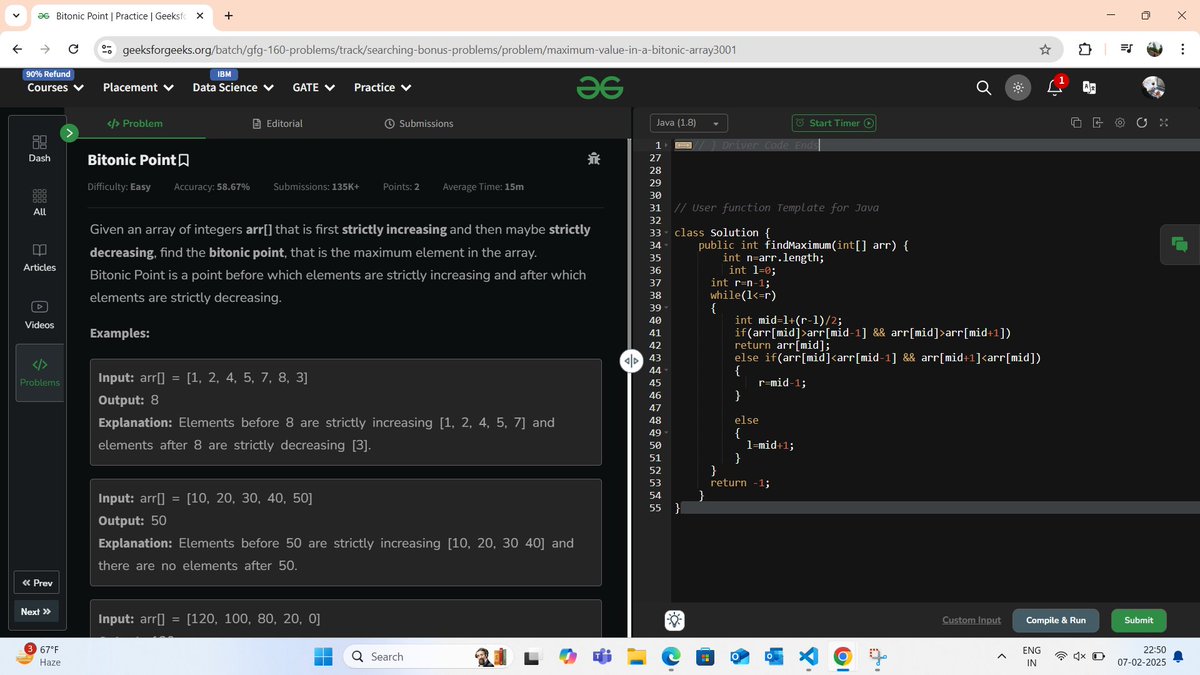This screenshot has height=675, width=1200.
Task: Go back in the browser
Action: 18,49
